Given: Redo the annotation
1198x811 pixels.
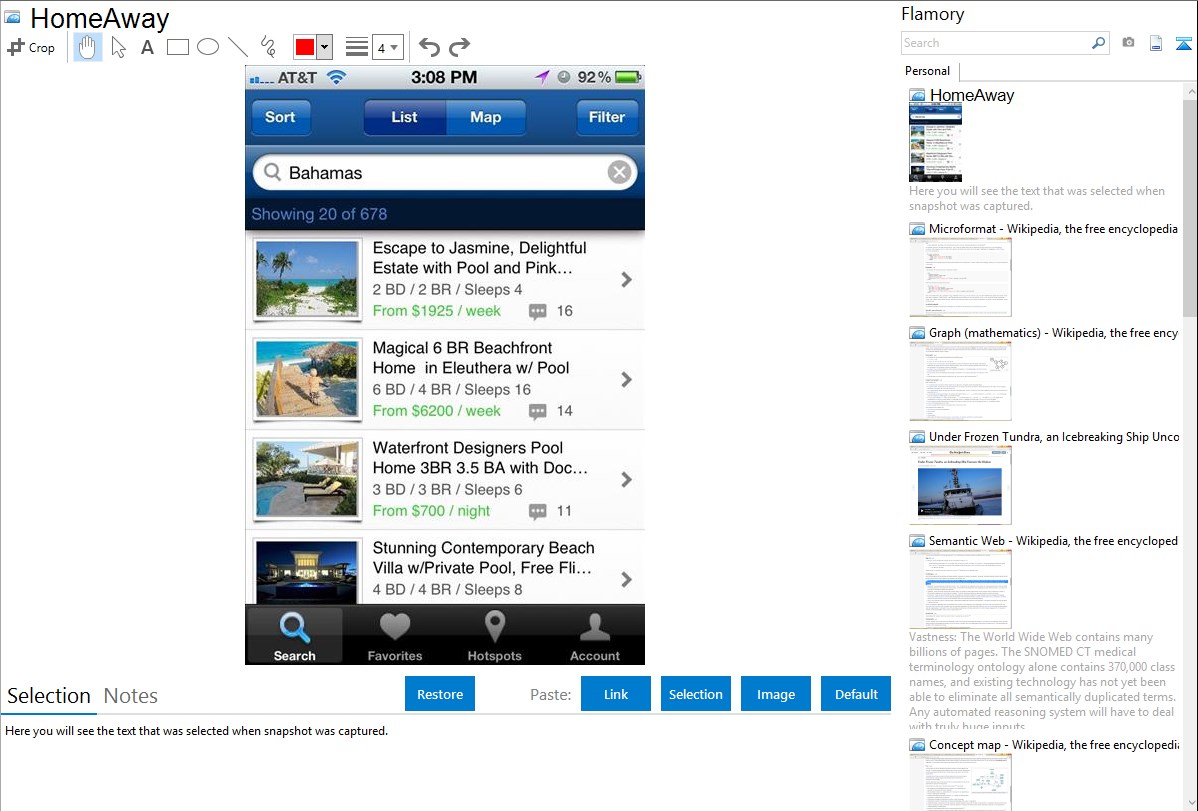Looking at the screenshot, I should point(459,47).
